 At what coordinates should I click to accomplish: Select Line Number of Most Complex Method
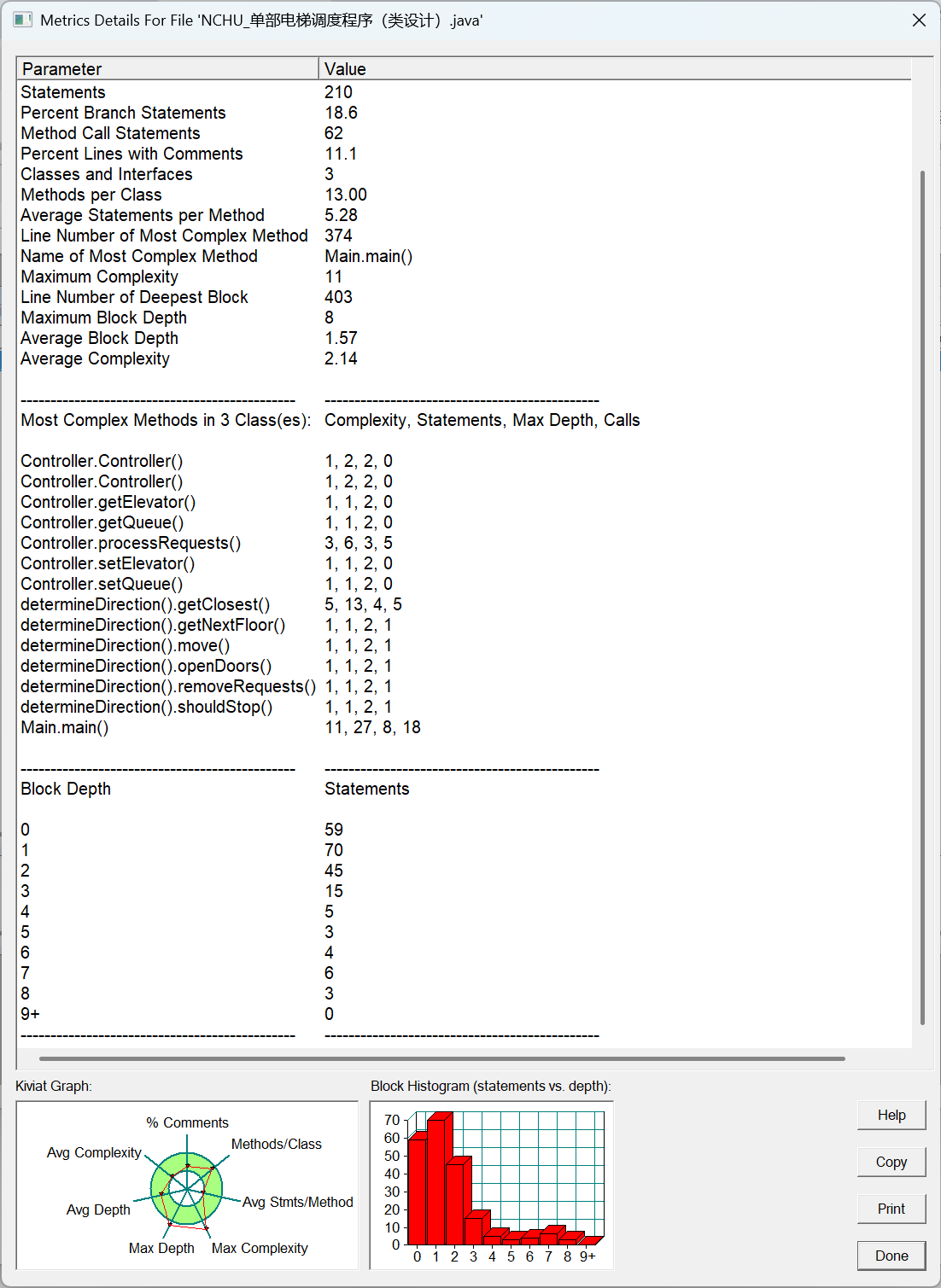[464, 236]
